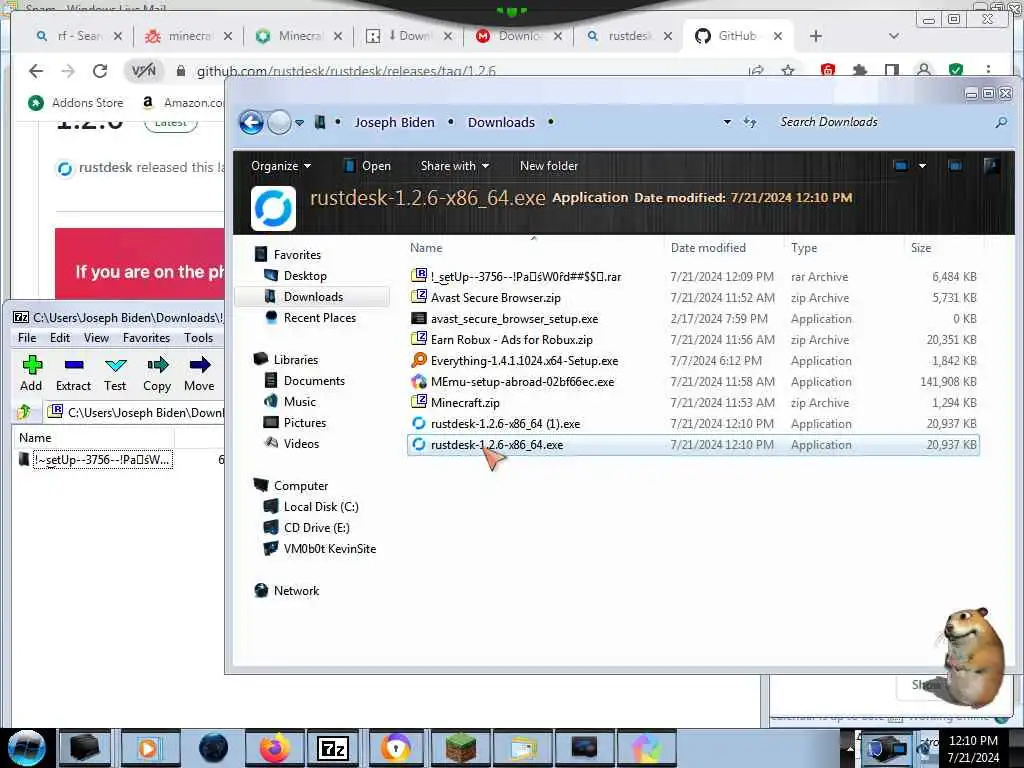The height and width of the screenshot is (768, 1024).
Task: Open 7-Zip Favorites menu
Action: 146,338
